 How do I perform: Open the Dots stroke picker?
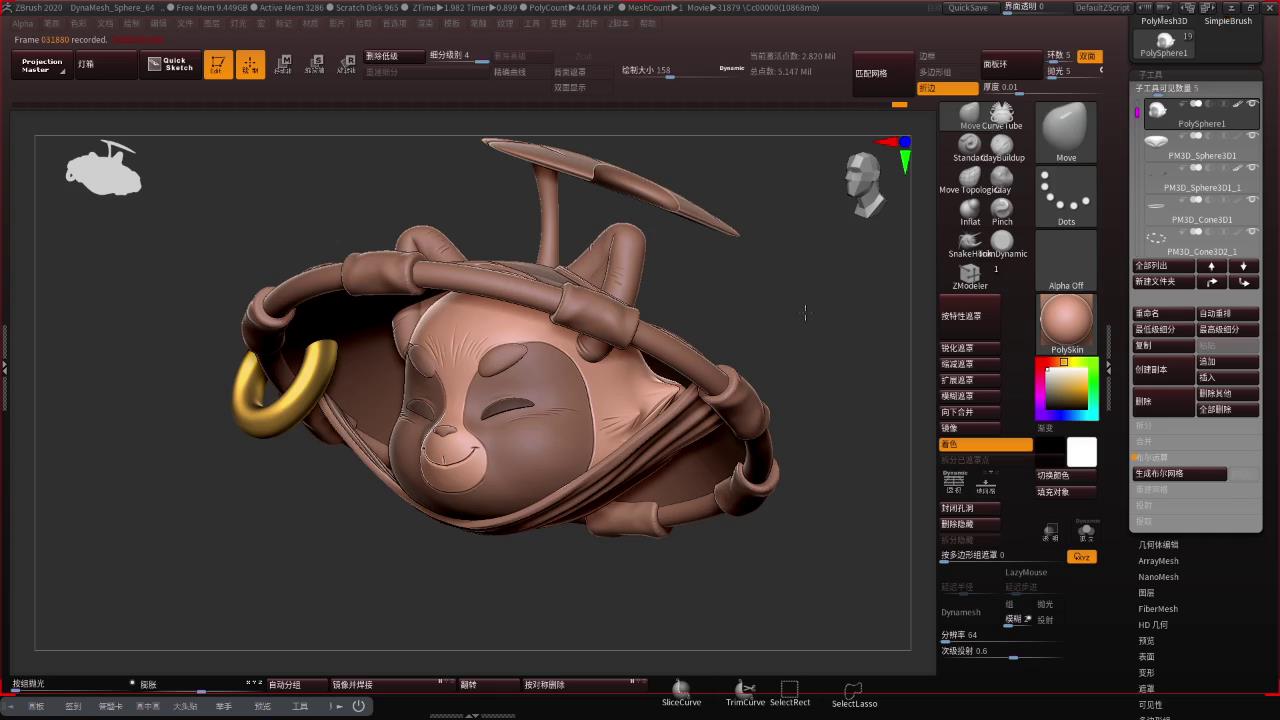[x=1066, y=196]
